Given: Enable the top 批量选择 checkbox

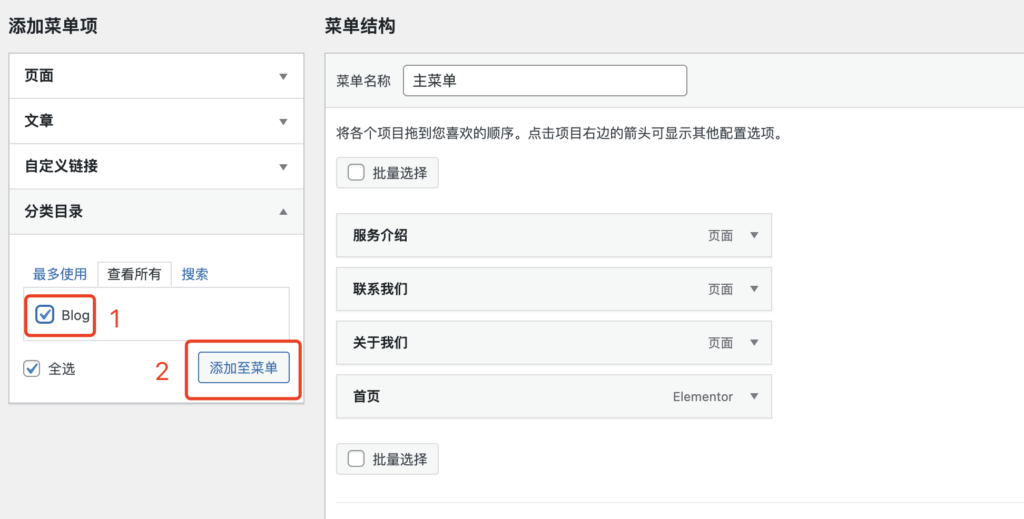Looking at the screenshot, I should 356,173.
